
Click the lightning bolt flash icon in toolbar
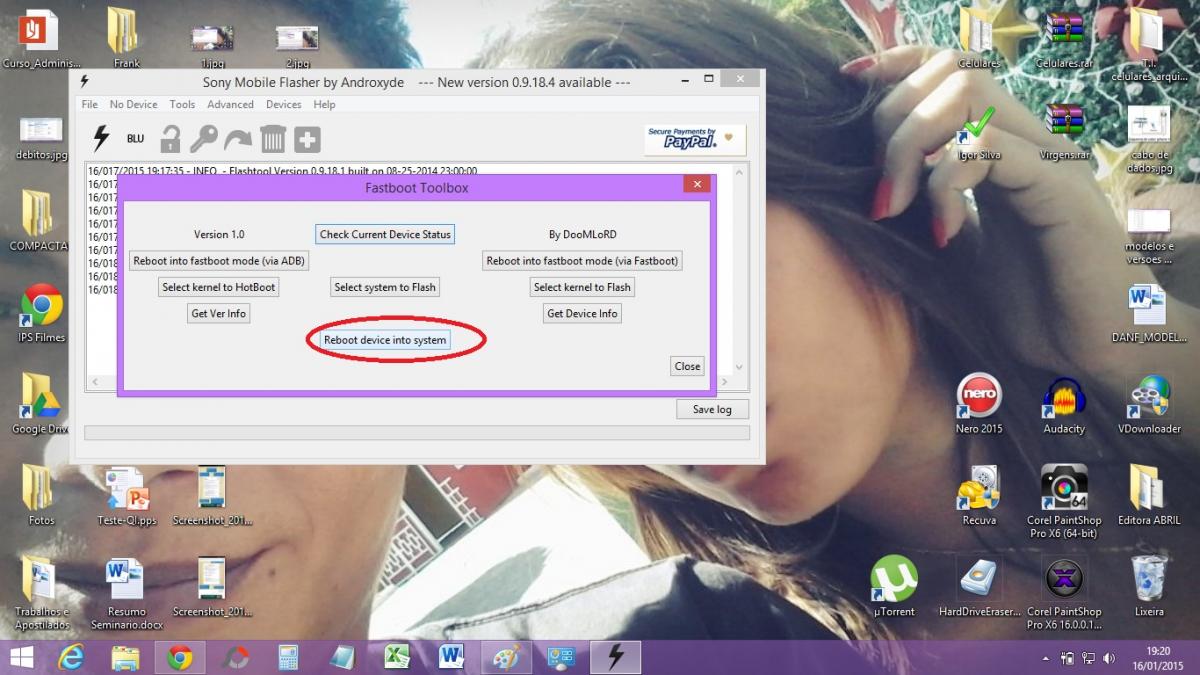[101, 138]
